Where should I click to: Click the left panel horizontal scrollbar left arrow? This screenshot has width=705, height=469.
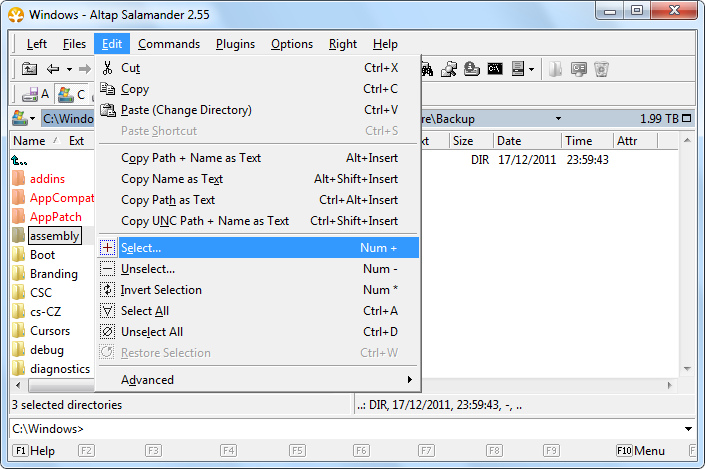click(18, 385)
